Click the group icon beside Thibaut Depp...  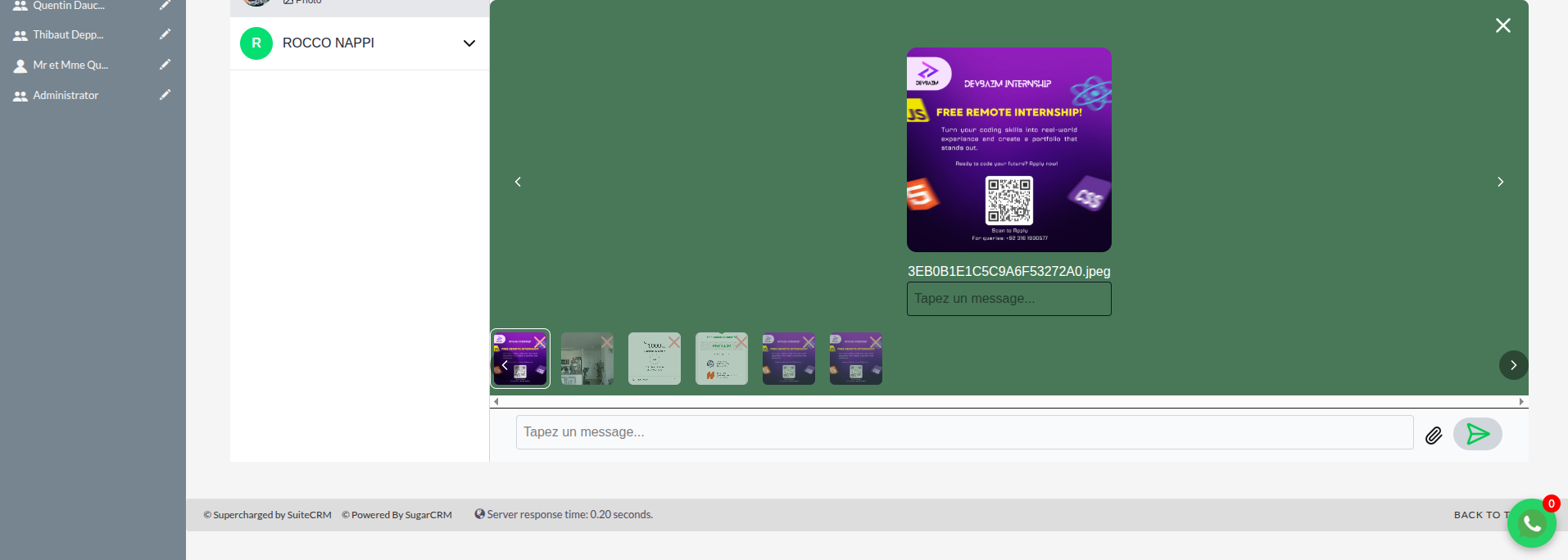[20, 35]
